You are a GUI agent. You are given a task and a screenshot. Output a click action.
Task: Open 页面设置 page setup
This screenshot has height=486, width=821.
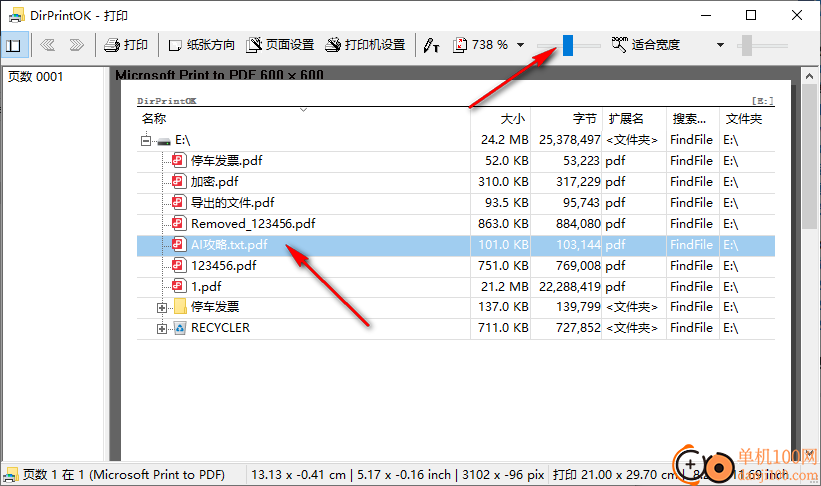(280, 45)
